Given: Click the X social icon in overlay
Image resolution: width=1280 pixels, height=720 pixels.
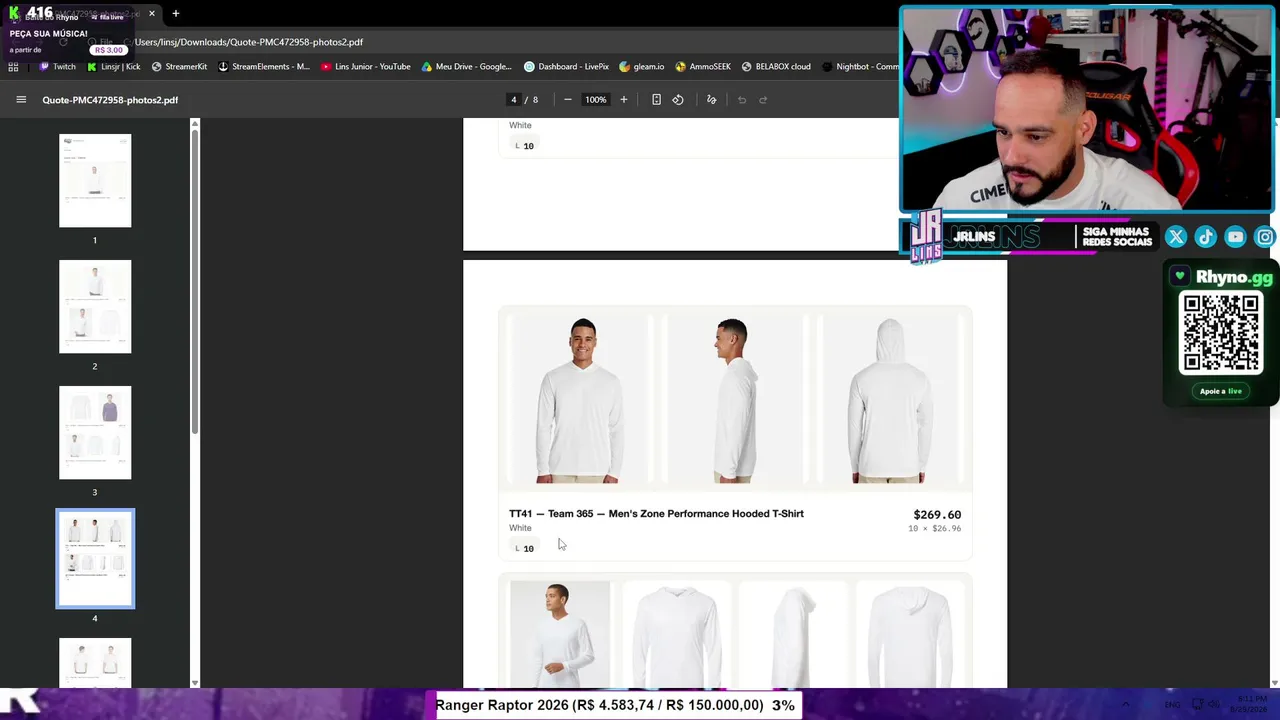Looking at the screenshot, I should (x=1176, y=237).
